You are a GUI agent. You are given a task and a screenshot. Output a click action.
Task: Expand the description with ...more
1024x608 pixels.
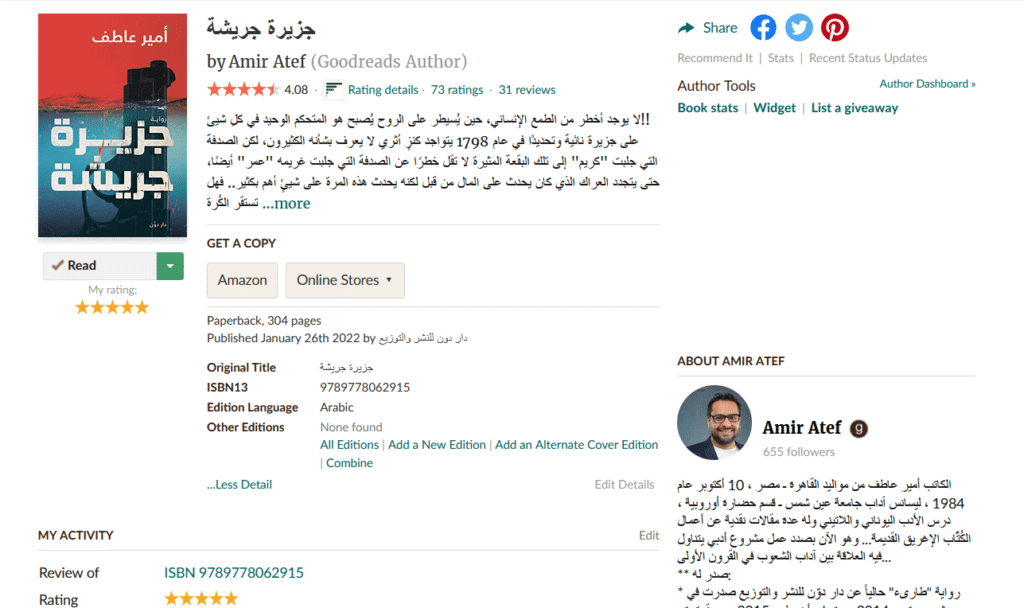coord(286,204)
